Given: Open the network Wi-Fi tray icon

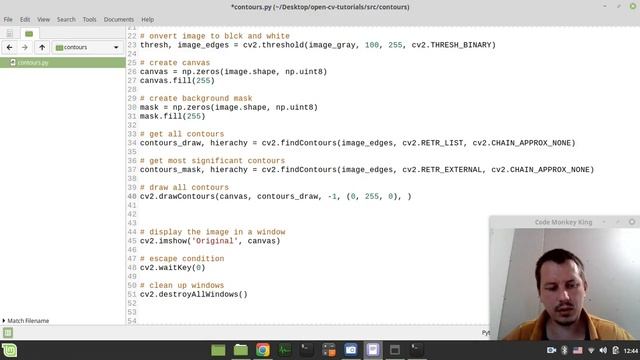Looking at the screenshot, I should pyautogui.click(x=591, y=351).
